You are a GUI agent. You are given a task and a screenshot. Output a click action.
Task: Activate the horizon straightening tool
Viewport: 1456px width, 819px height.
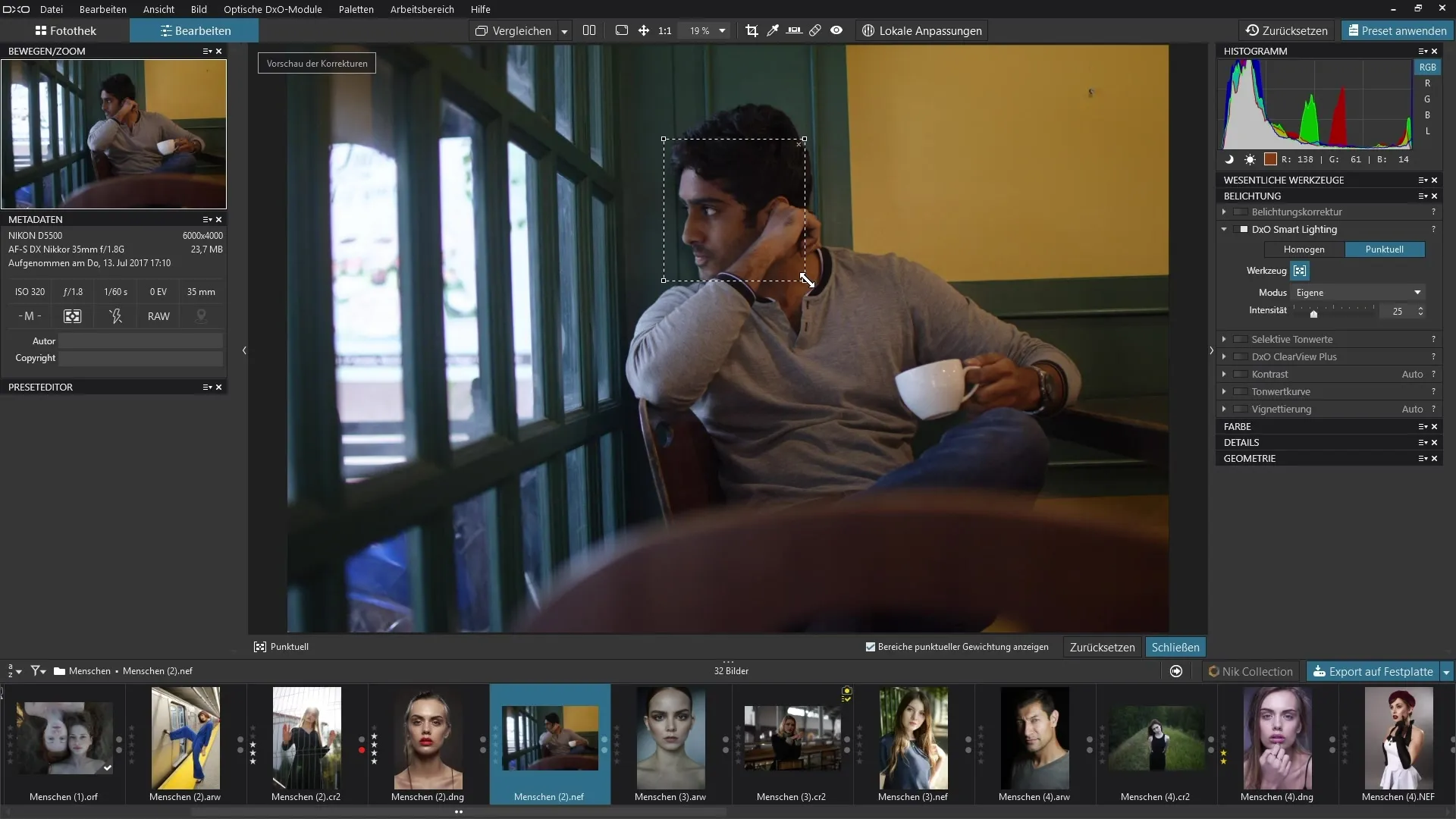click(x=794, y=31)
